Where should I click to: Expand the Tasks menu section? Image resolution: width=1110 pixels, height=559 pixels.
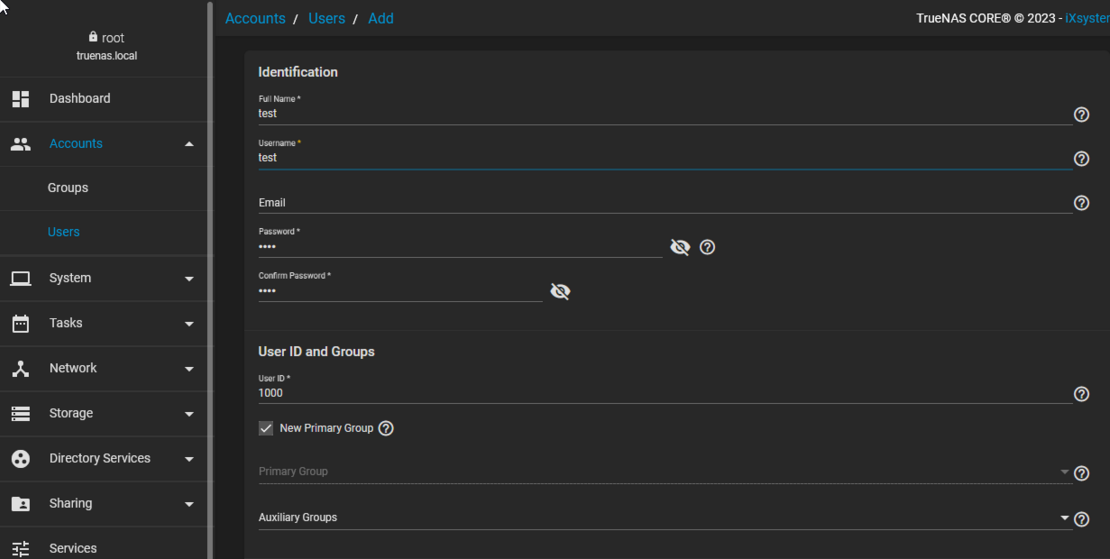pyautogui.click(x=189, y=324)
